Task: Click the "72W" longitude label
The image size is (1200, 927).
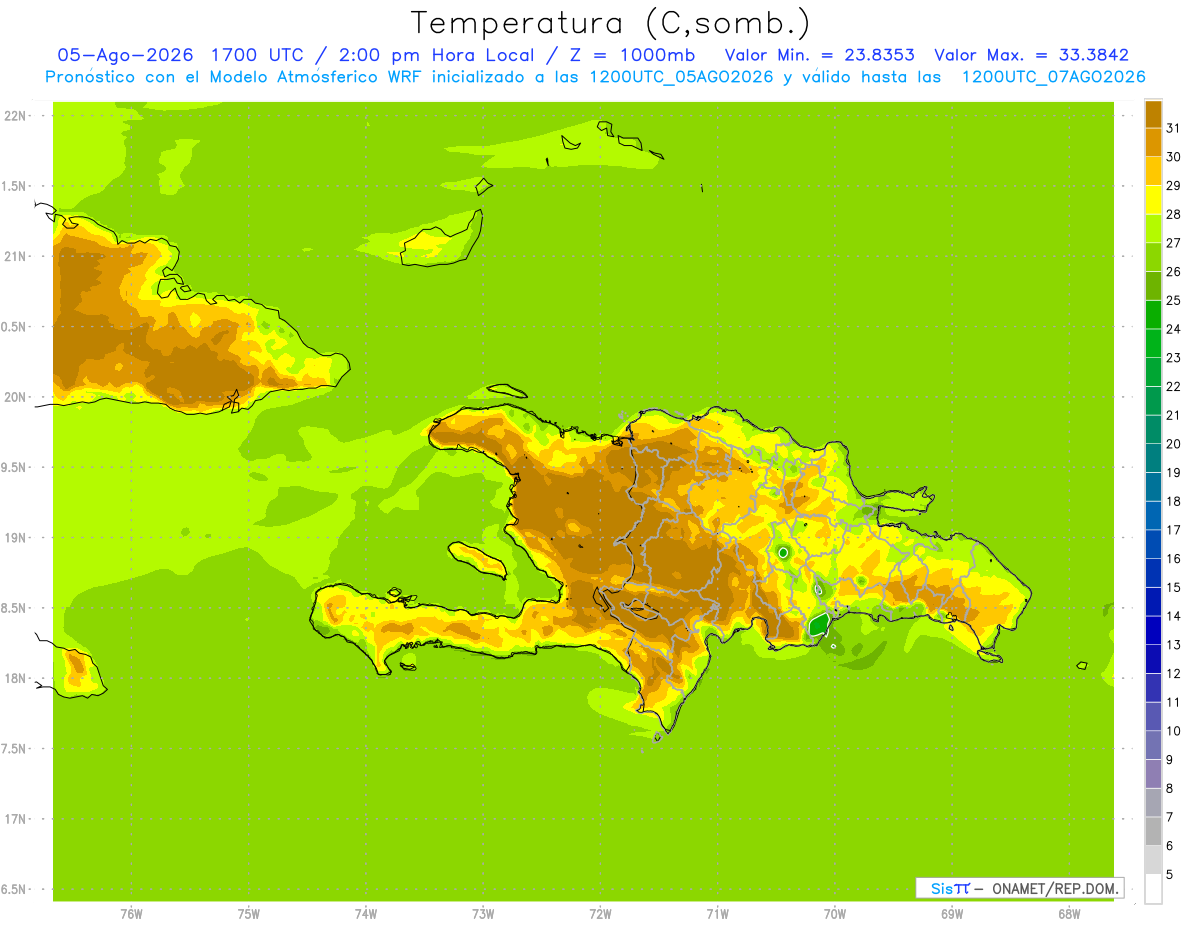Action: pos(600,914)
